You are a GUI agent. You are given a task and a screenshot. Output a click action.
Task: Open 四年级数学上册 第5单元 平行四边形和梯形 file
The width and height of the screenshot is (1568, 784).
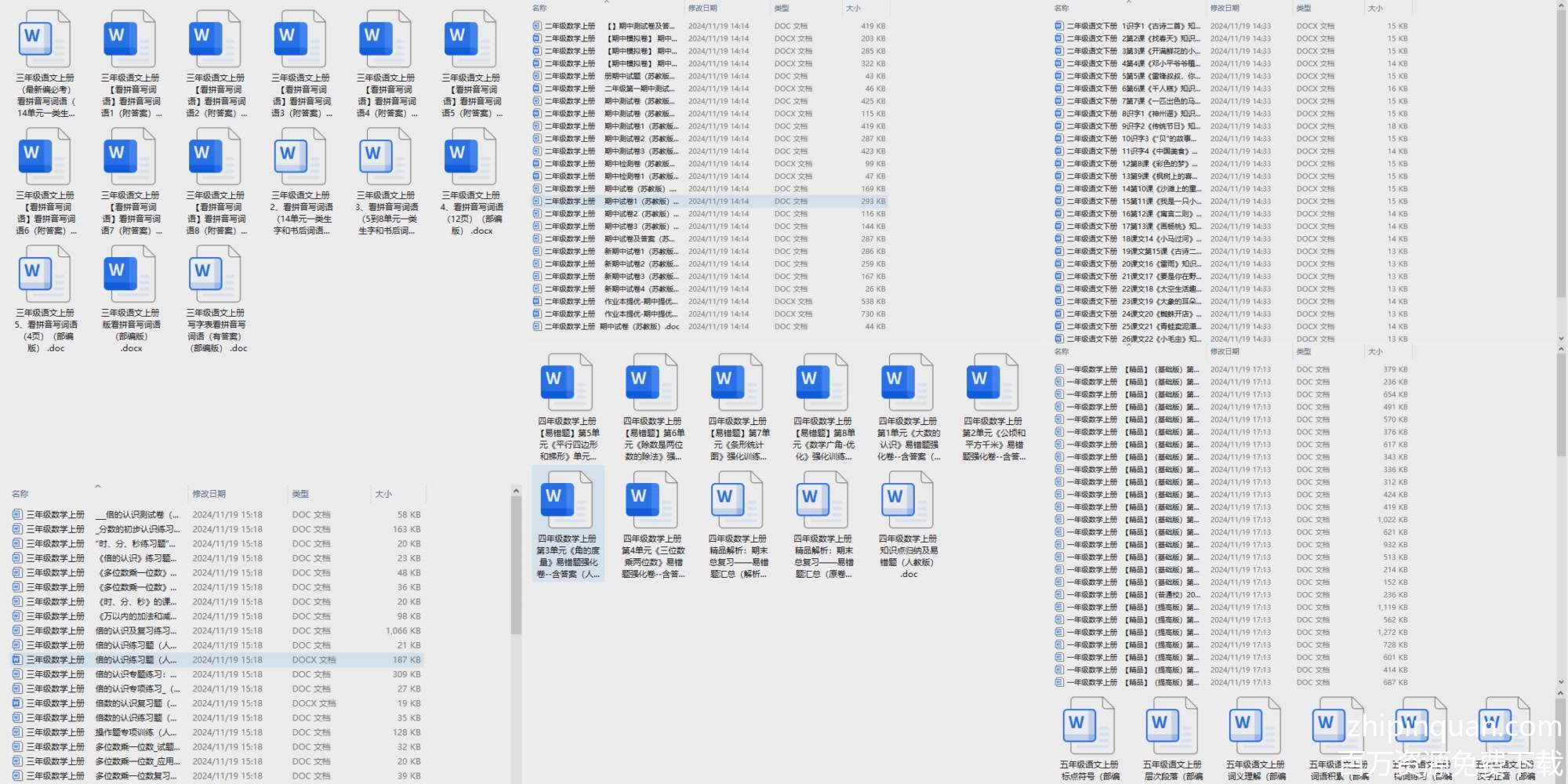[x=567, y=383]
